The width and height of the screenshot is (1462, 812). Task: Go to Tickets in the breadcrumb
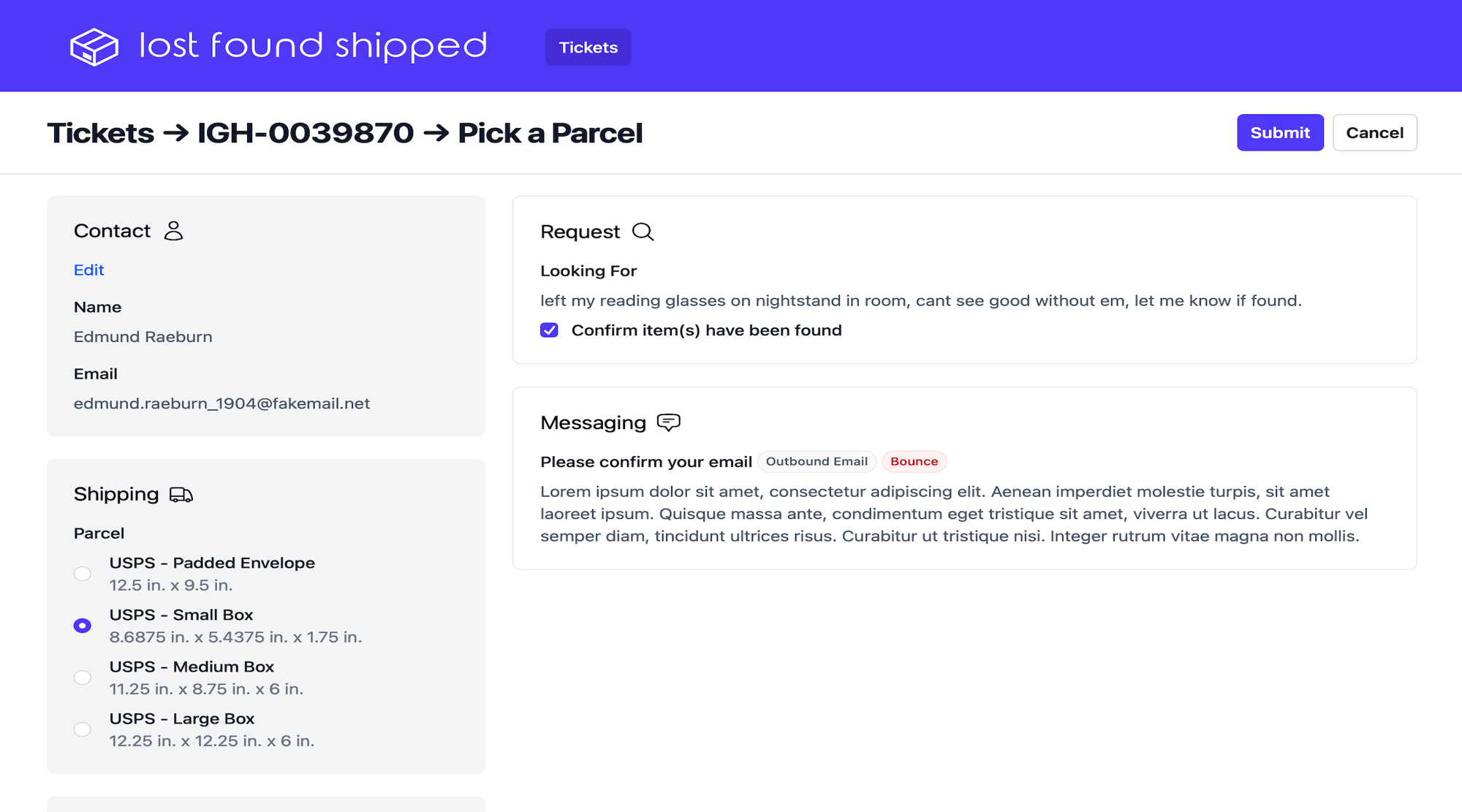click(x=100, y=133)
